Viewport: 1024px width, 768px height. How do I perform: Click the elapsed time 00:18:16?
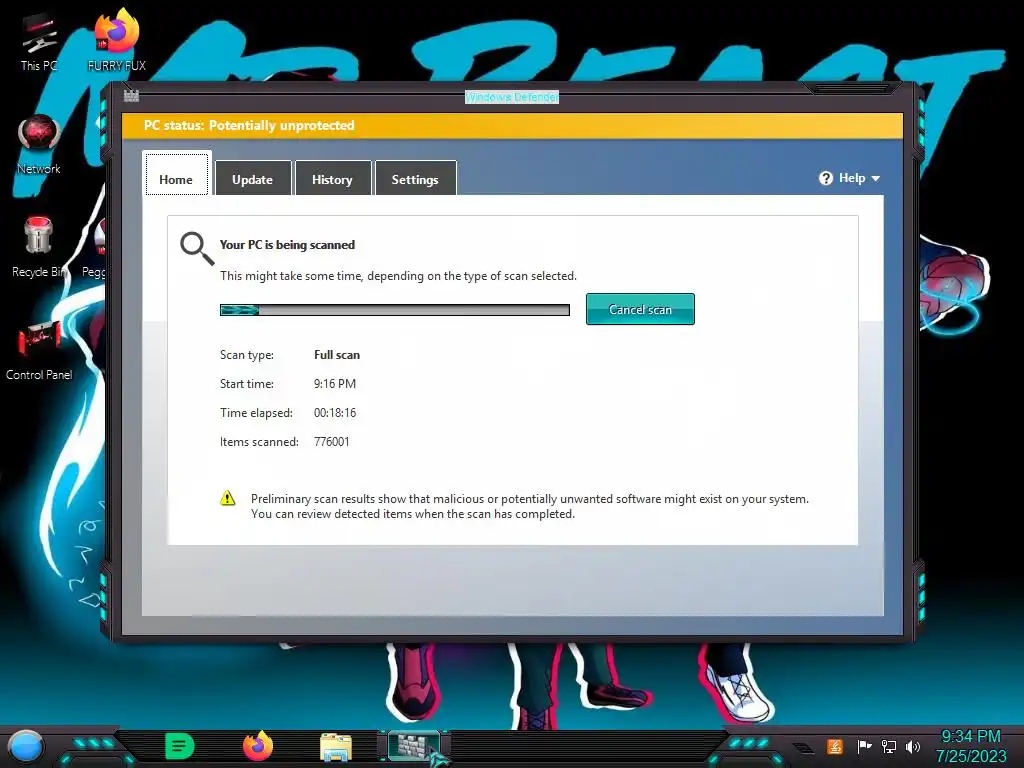click(335, 413)
